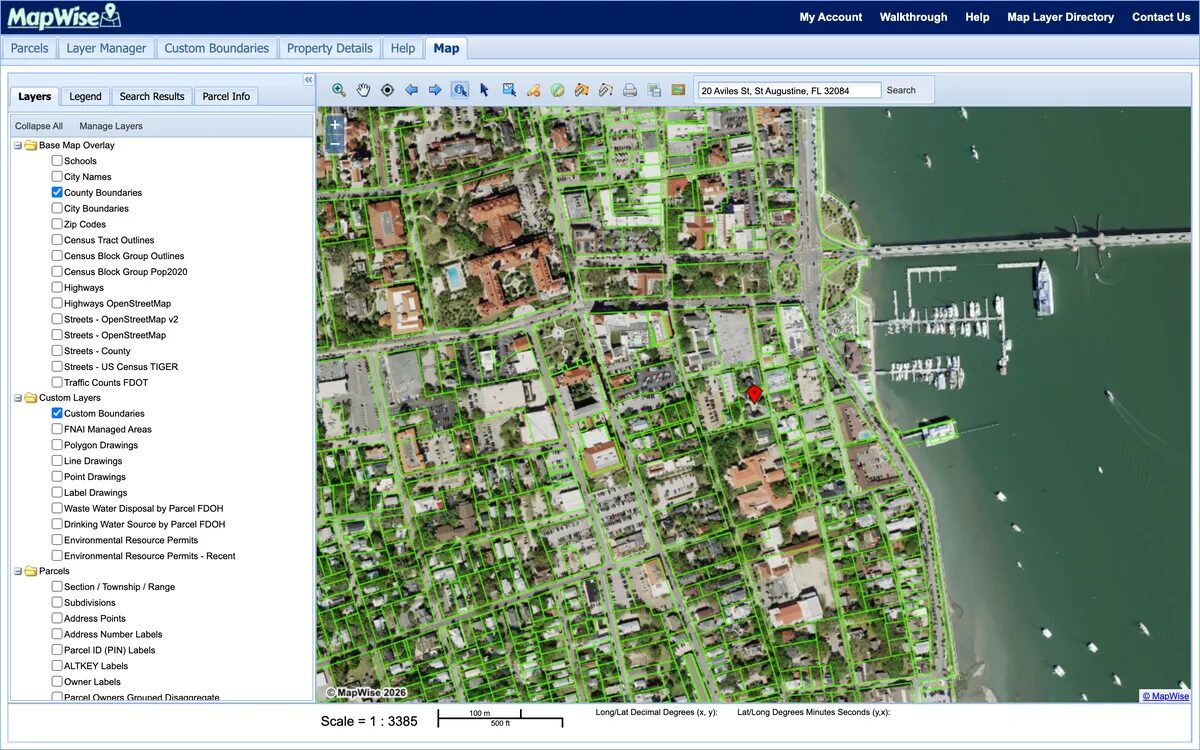This screenshot has height=750, width=1200.
Task: Select the Map tab
Action: [x=446, y=48]
